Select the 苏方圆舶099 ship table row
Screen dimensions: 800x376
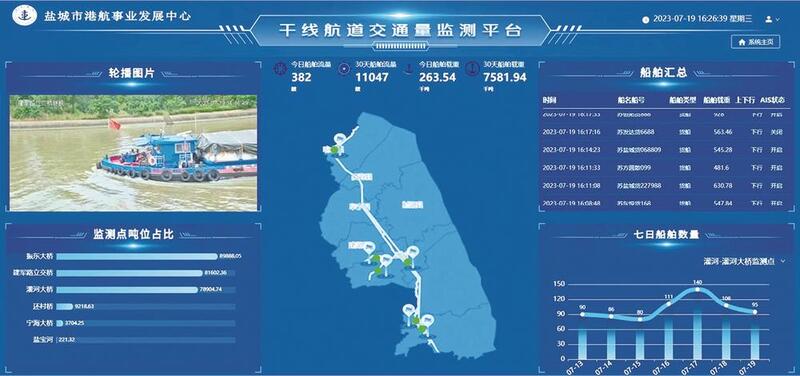click(x=664, y=167)
